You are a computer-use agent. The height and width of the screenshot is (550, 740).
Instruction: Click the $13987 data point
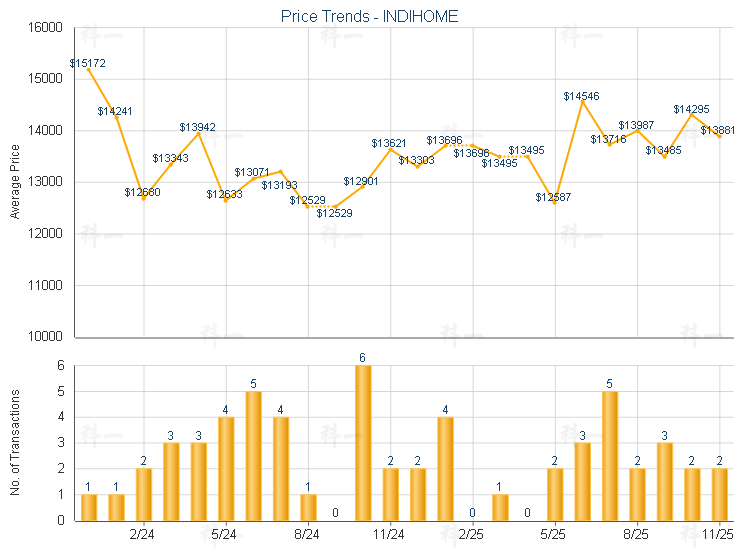pos(637,130)
